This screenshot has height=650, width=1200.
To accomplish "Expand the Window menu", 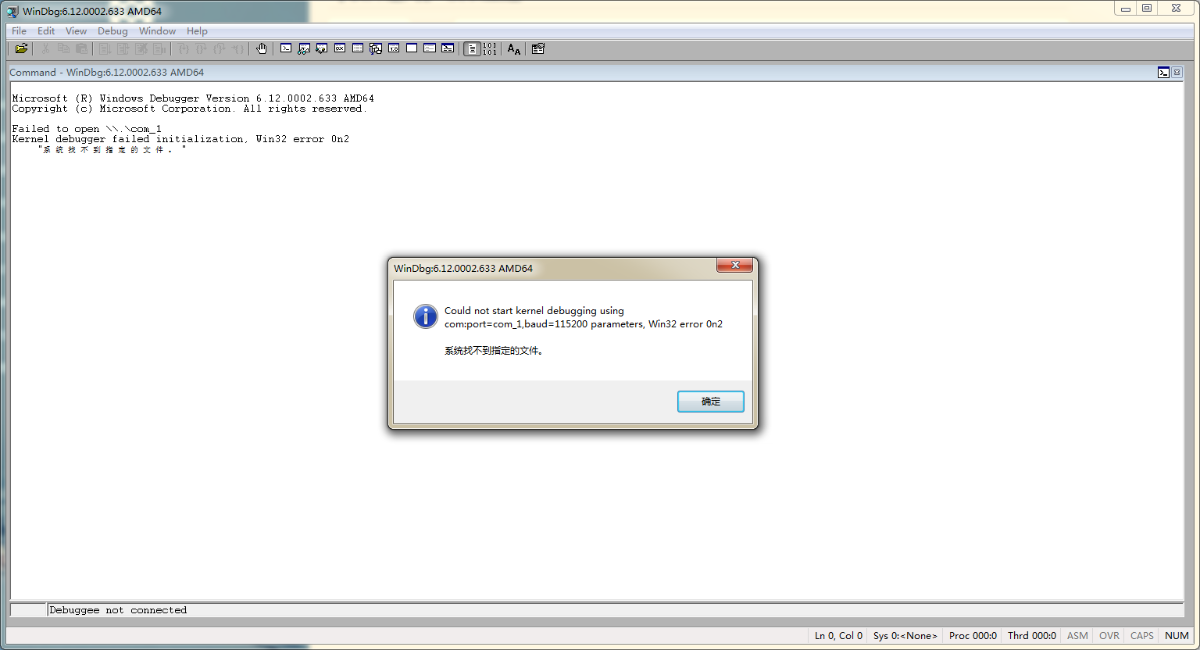I will (x=157, y=31).
